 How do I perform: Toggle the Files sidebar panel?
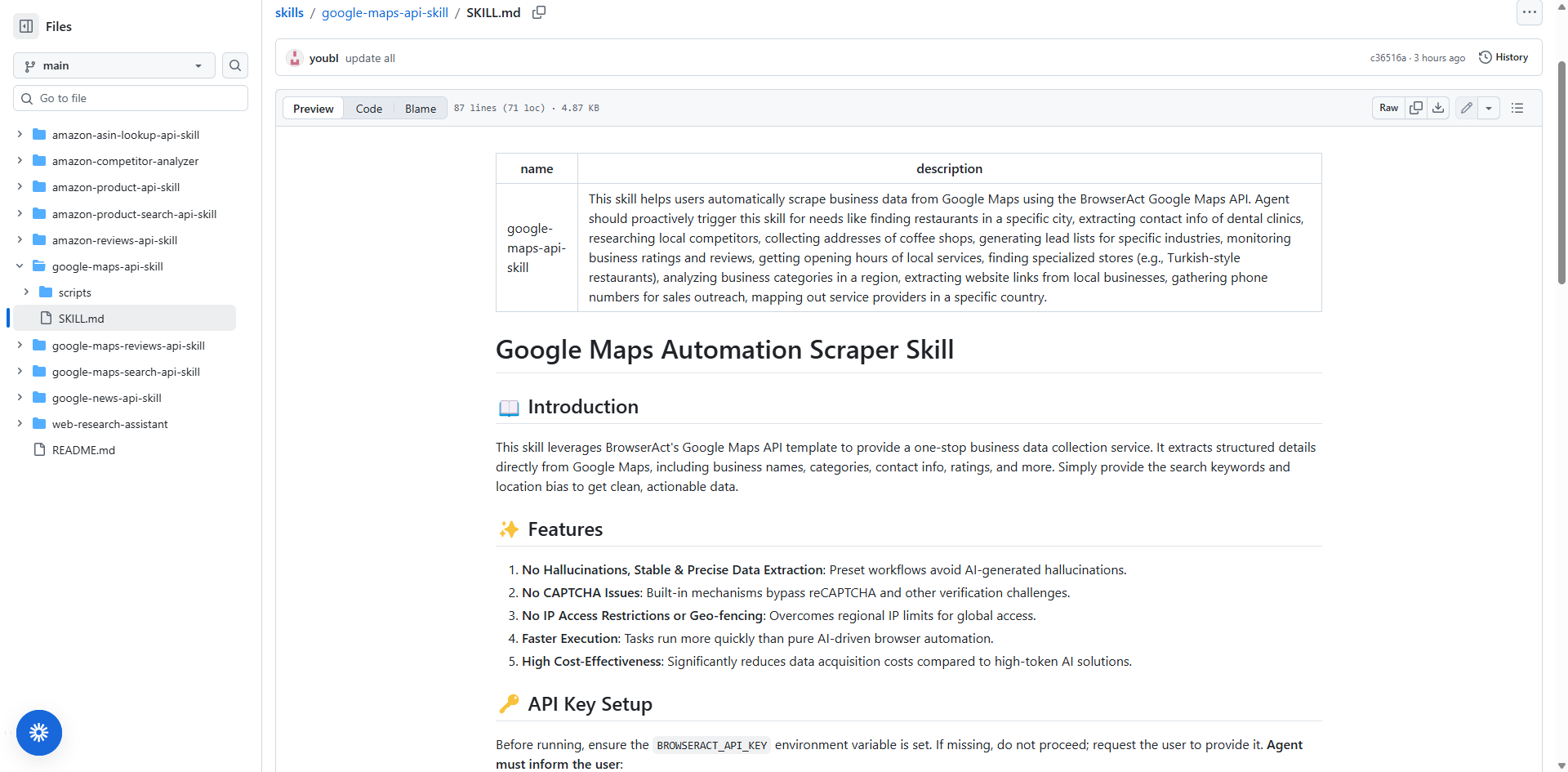(25, 26)
